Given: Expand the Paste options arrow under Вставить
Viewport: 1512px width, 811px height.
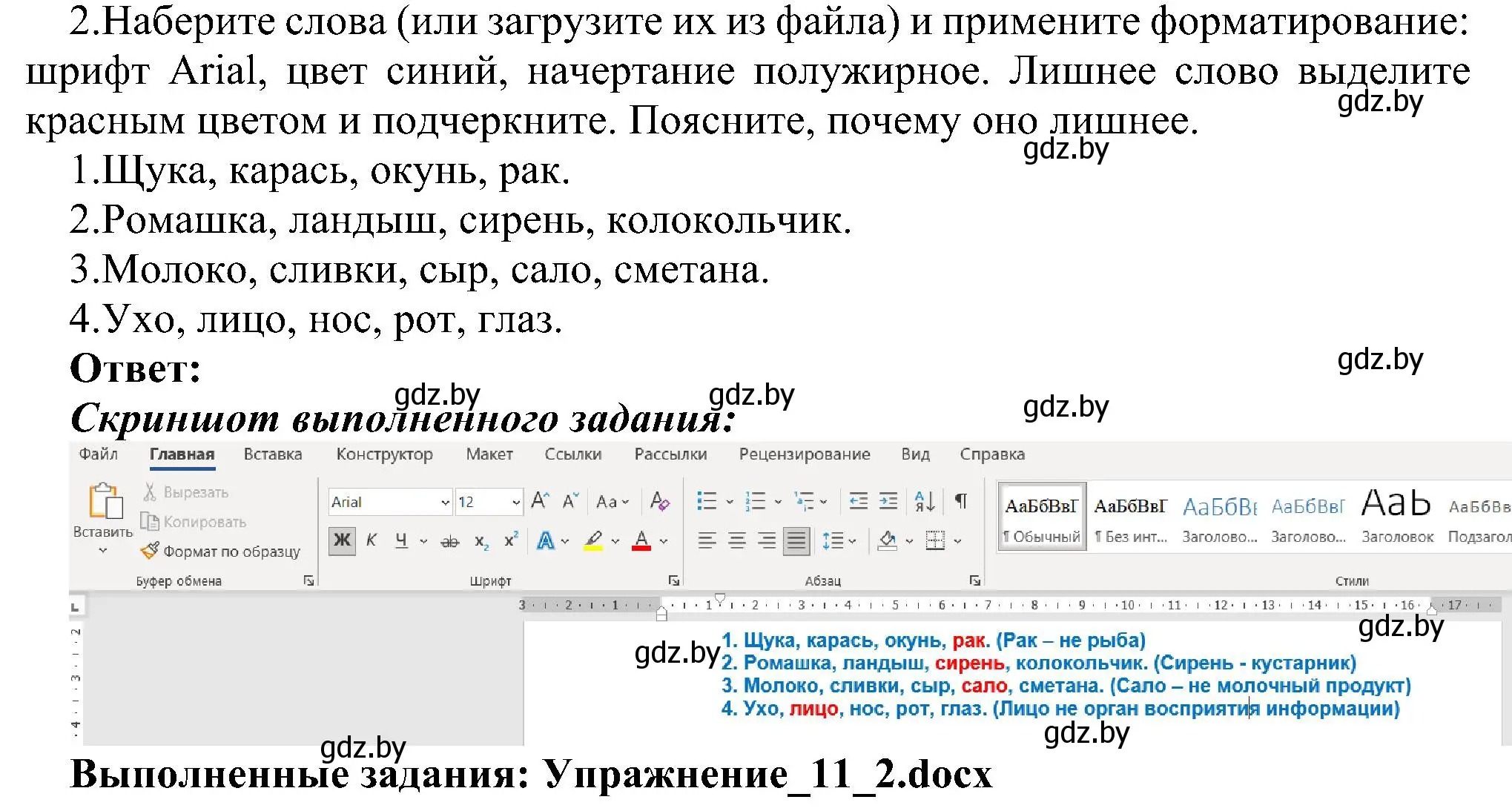Looking at the screenshot, I should [x=103, y=551].
